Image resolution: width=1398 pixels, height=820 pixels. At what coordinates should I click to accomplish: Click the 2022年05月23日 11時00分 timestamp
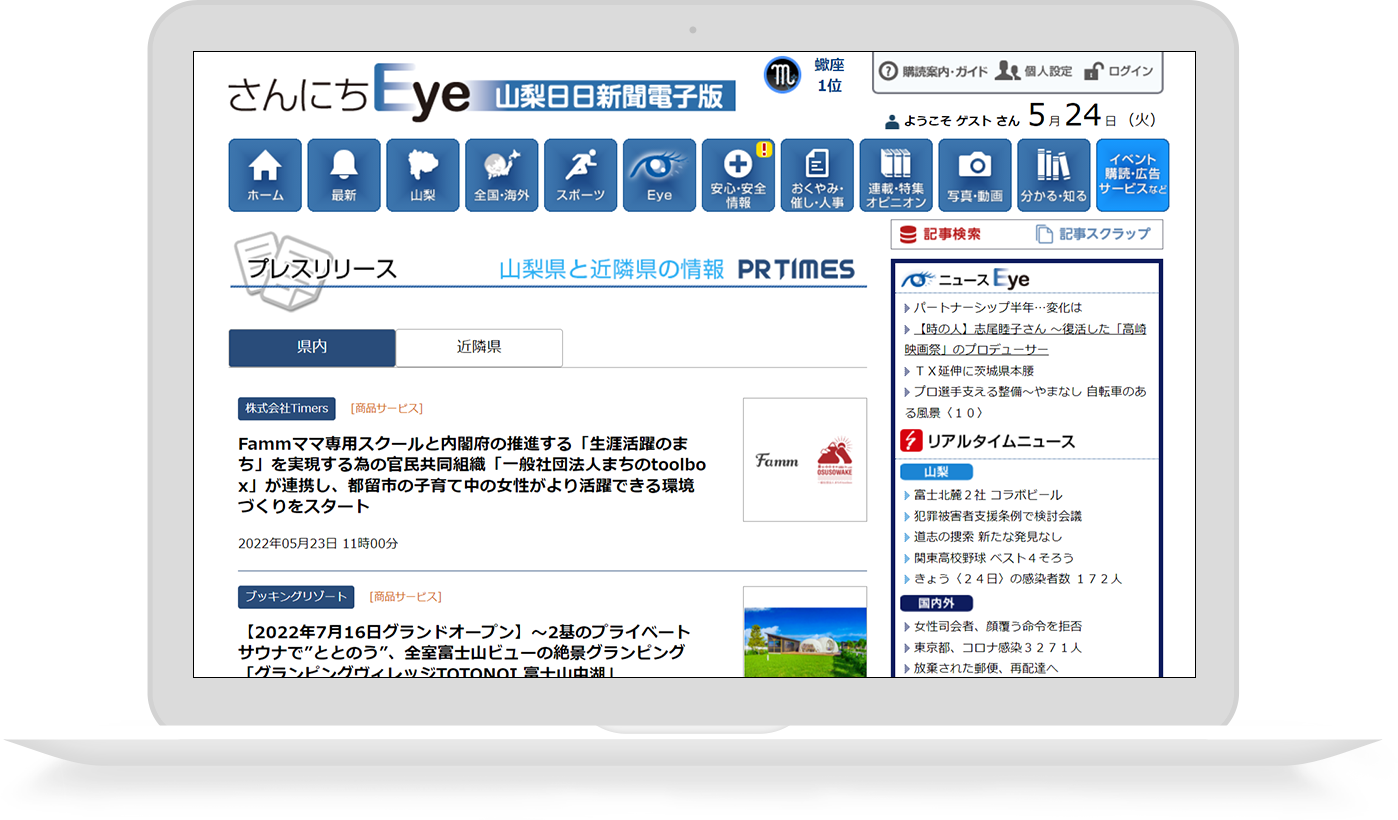(x=318, y=544)
